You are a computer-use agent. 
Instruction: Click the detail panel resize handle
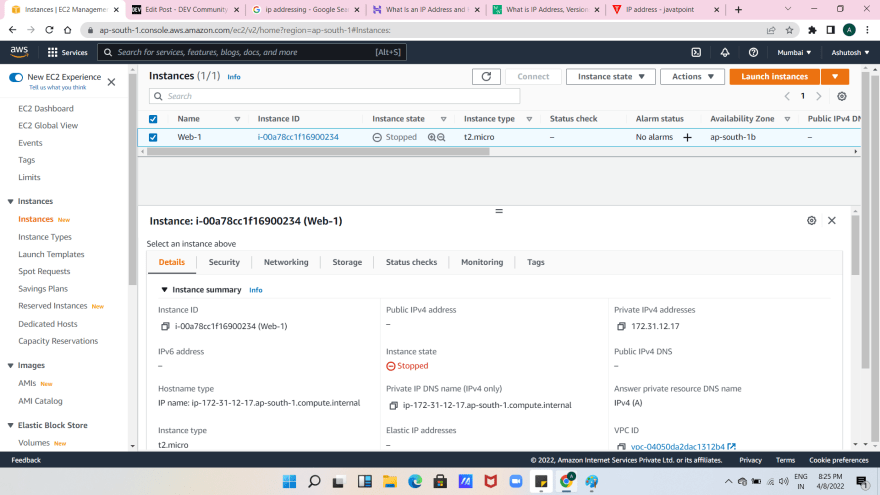tap(499, 211)
